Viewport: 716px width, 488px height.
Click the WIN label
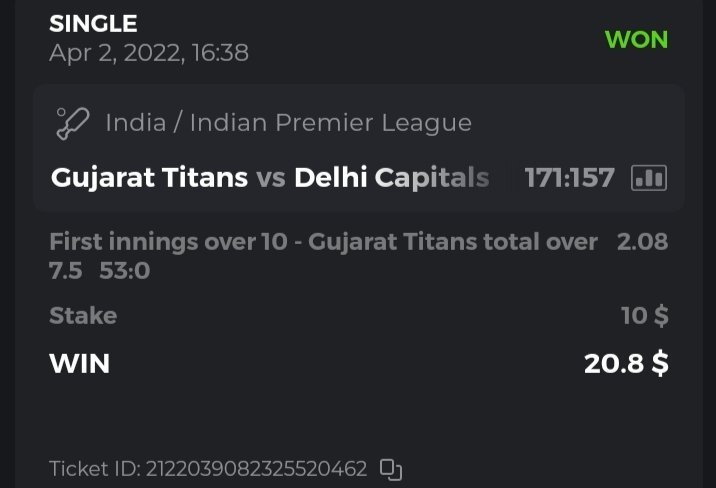(x=79, y=363)
